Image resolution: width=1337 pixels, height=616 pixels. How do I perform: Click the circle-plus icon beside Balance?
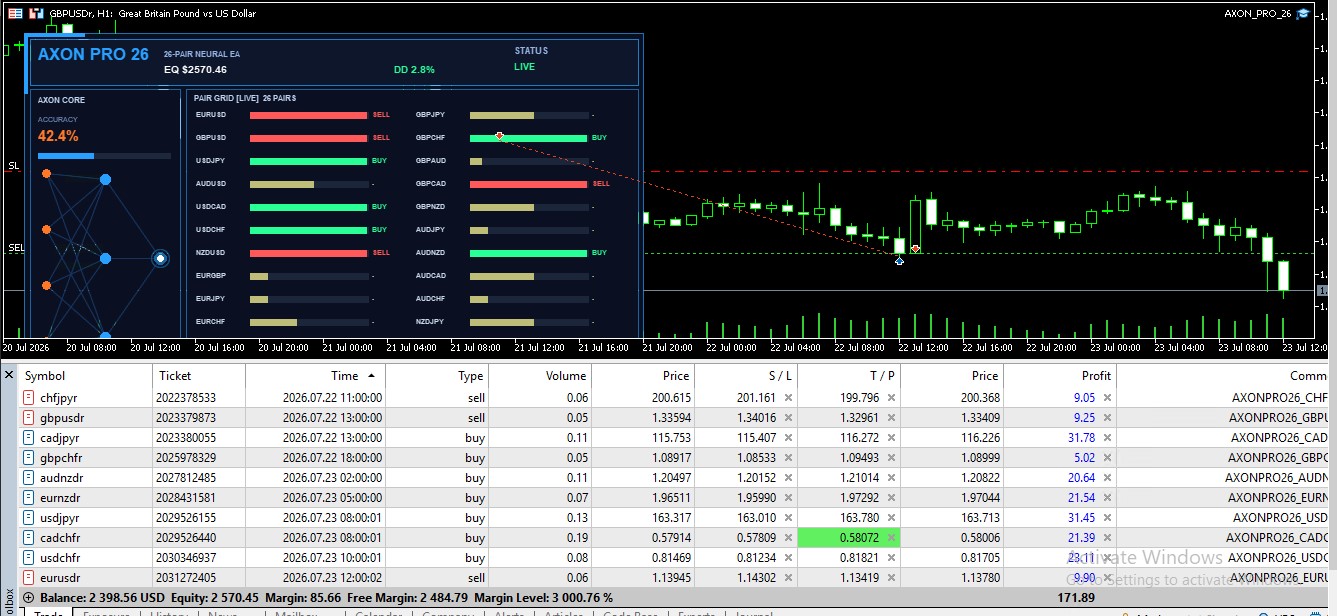tap(27, 597)
